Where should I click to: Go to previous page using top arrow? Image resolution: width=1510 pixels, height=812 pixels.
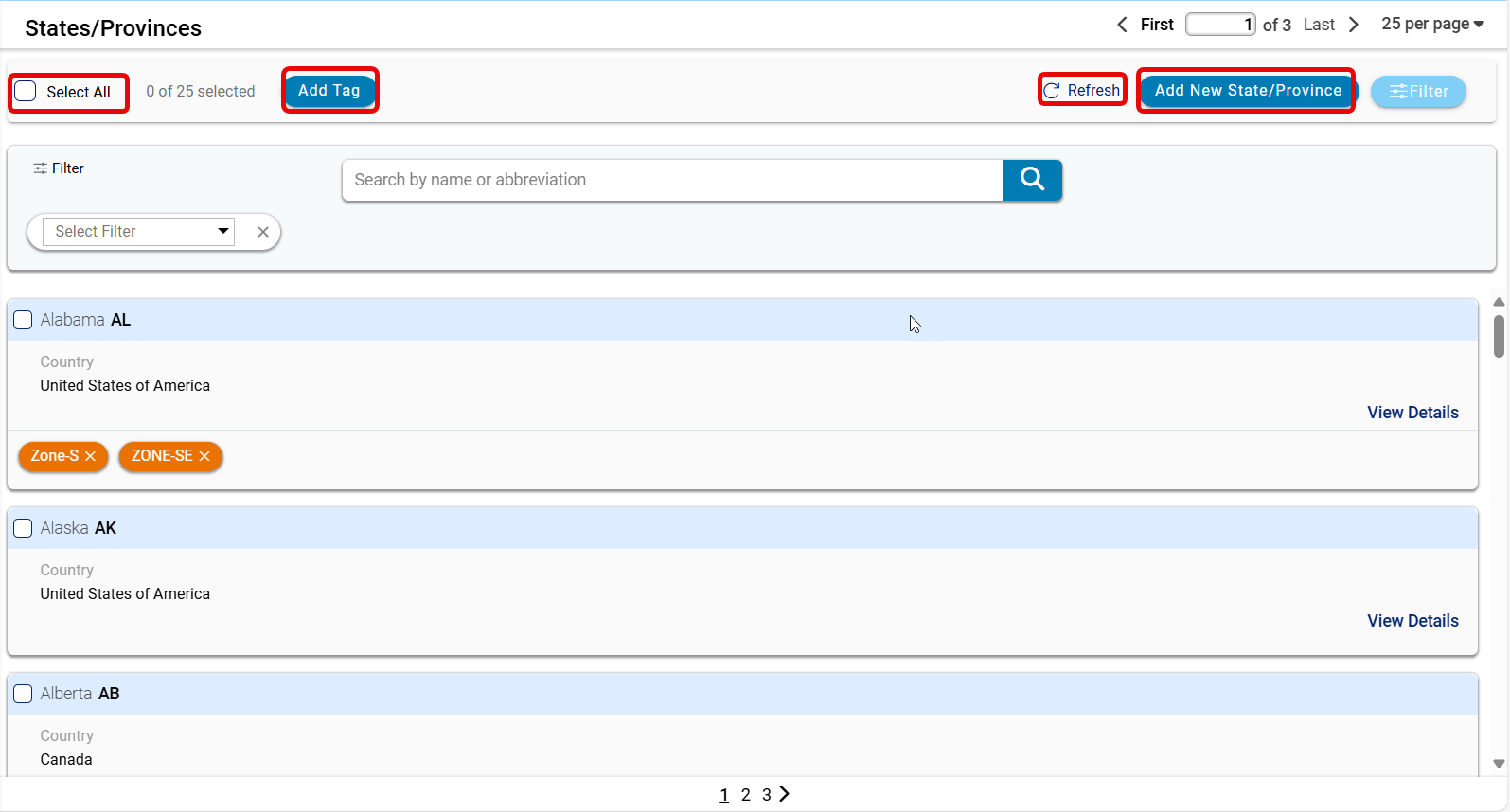[x=1122, y=25]
